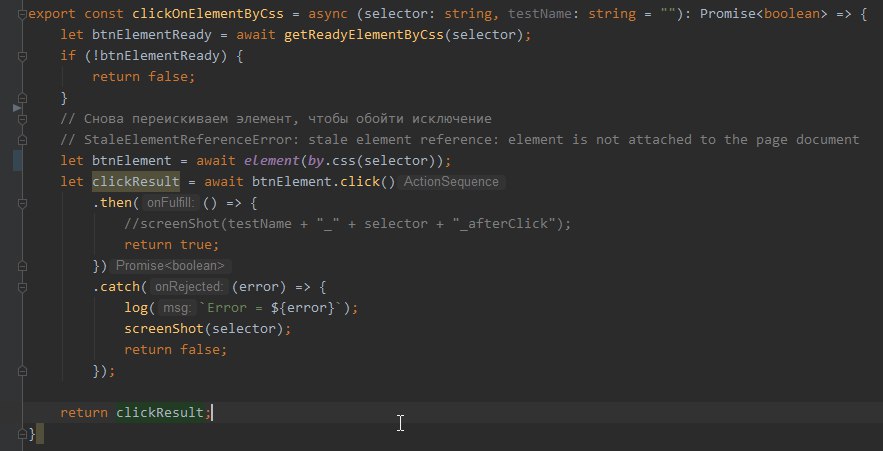
Task: Click return false inside the if block
Action: [x=144, y=77]
